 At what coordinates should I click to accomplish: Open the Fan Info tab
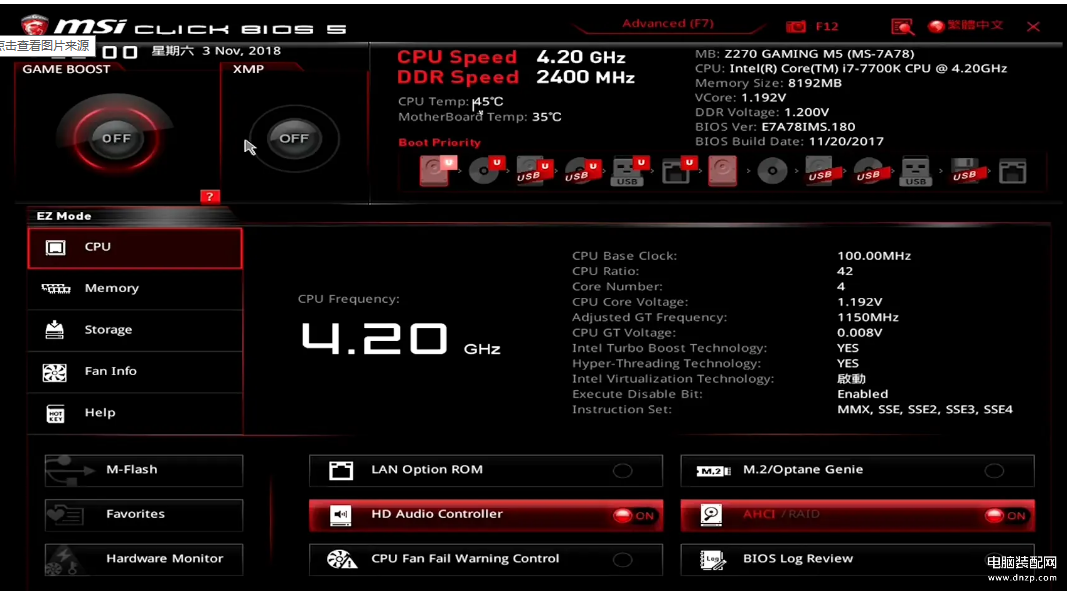click(135, 372)
